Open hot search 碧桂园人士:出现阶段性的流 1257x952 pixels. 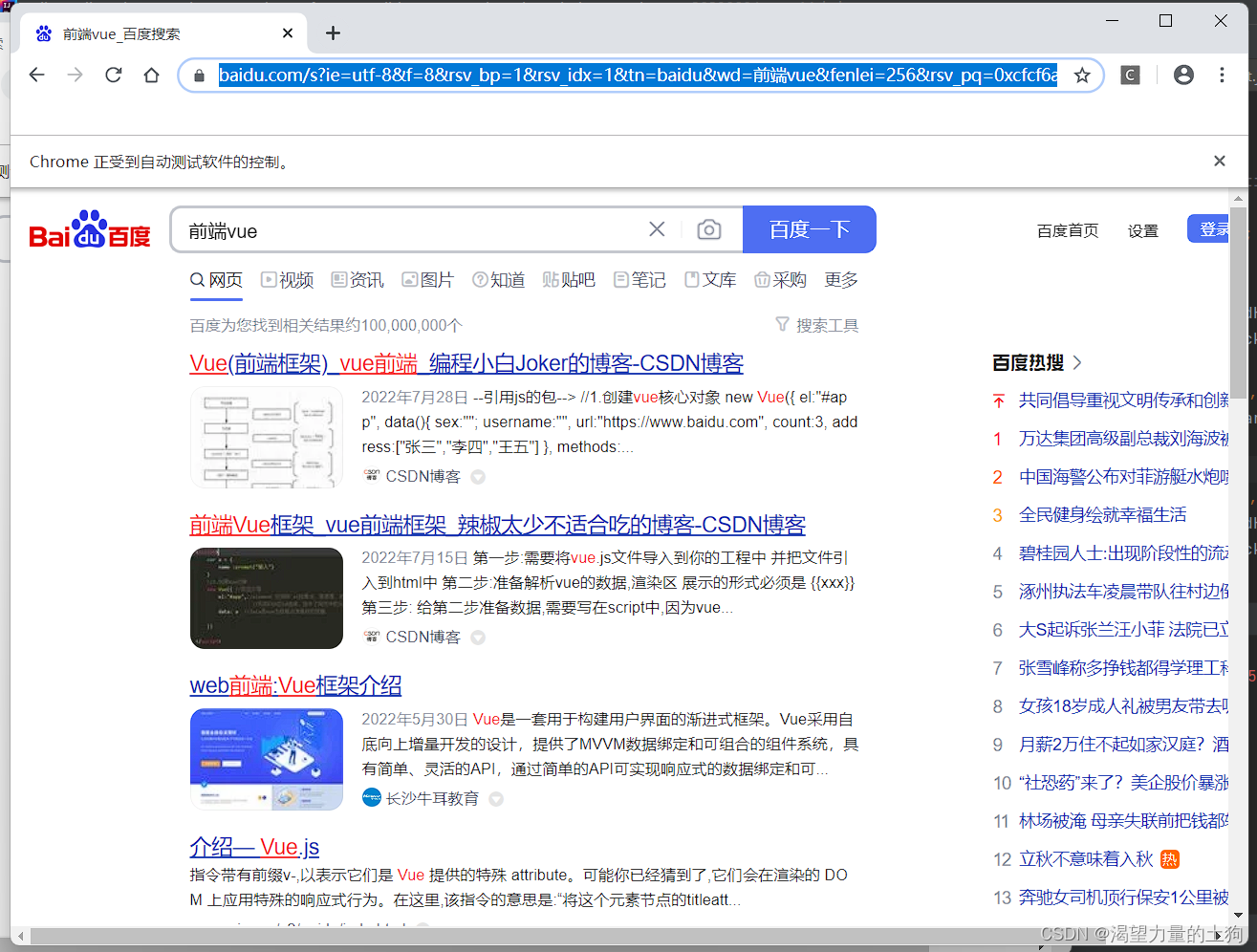click(x=1124, y=553)
